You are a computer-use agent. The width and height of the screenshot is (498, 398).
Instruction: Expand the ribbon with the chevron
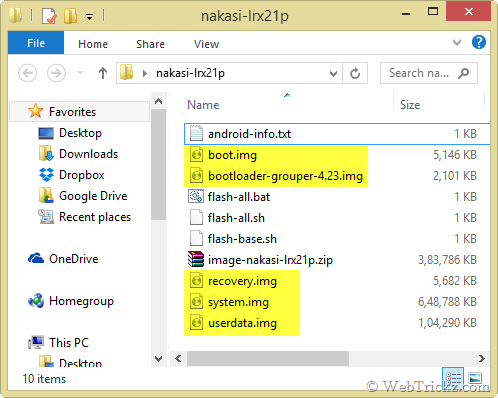457,43
